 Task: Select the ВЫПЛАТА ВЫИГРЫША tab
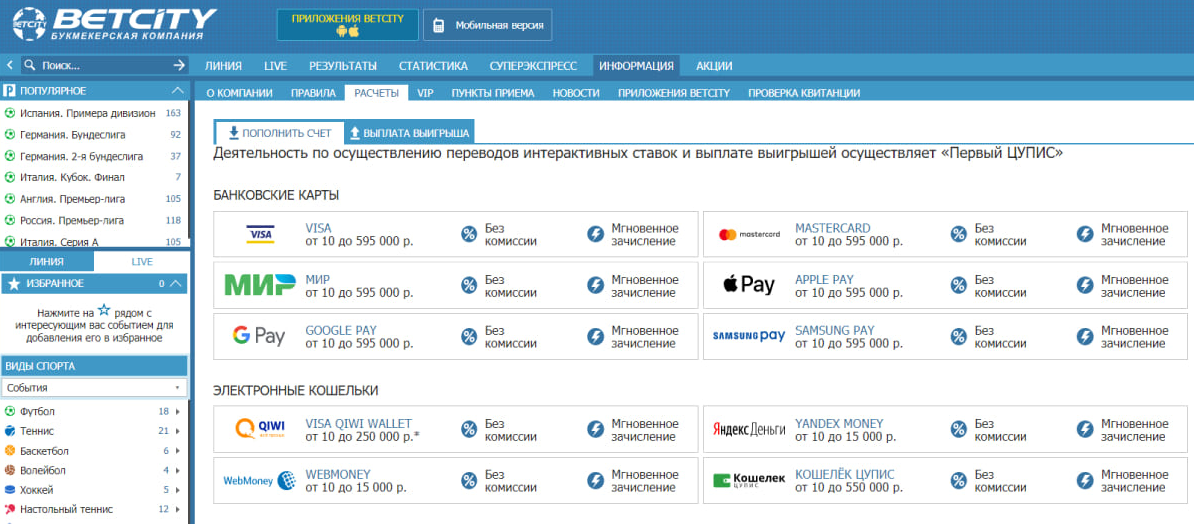(410, 133)
